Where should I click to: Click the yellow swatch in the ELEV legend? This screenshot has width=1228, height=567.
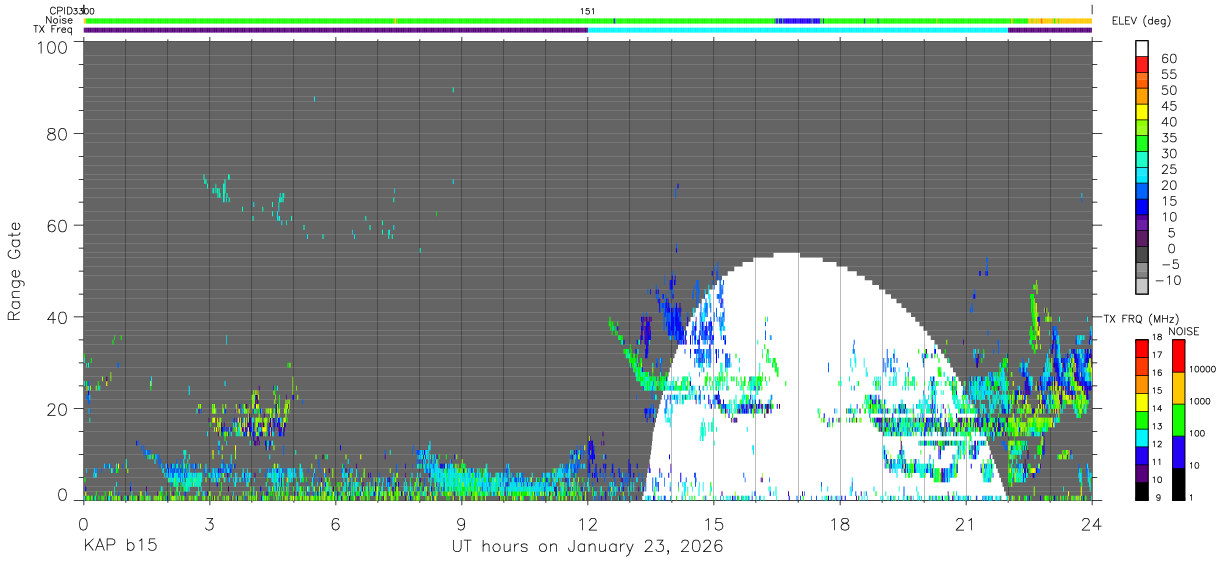1142,111
